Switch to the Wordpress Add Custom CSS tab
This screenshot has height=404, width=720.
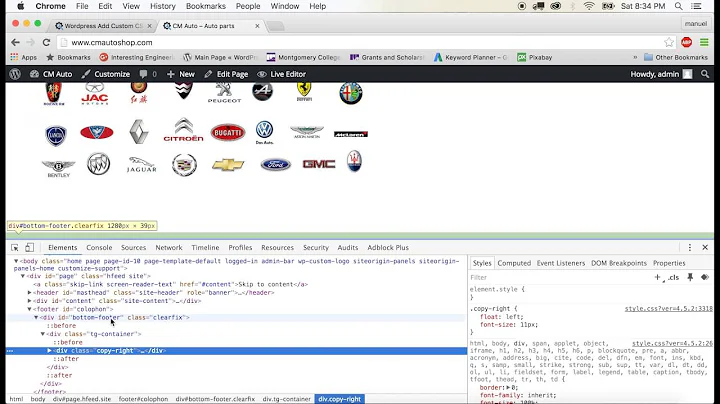[x=103, y=26]
